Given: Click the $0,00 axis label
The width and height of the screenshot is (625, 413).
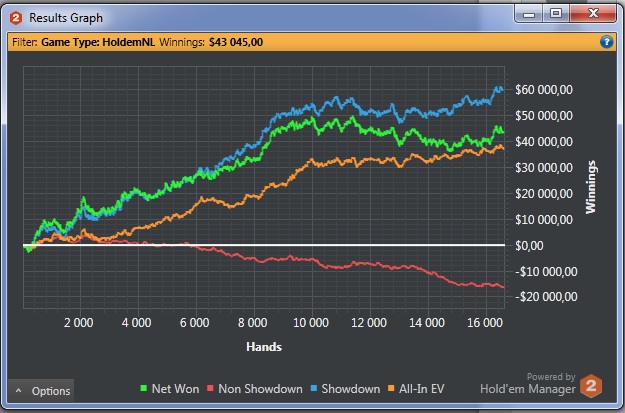Looking at the screenshot, I should pyautogui.click(x=529, y=246).
